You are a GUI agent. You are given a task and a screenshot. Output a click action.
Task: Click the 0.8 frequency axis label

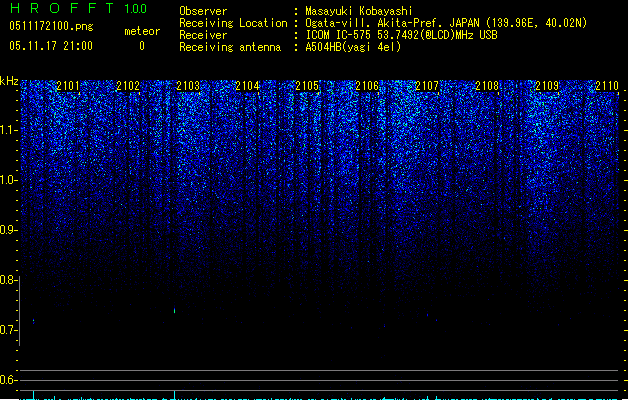pyautogui.click(x=8, y=280)
